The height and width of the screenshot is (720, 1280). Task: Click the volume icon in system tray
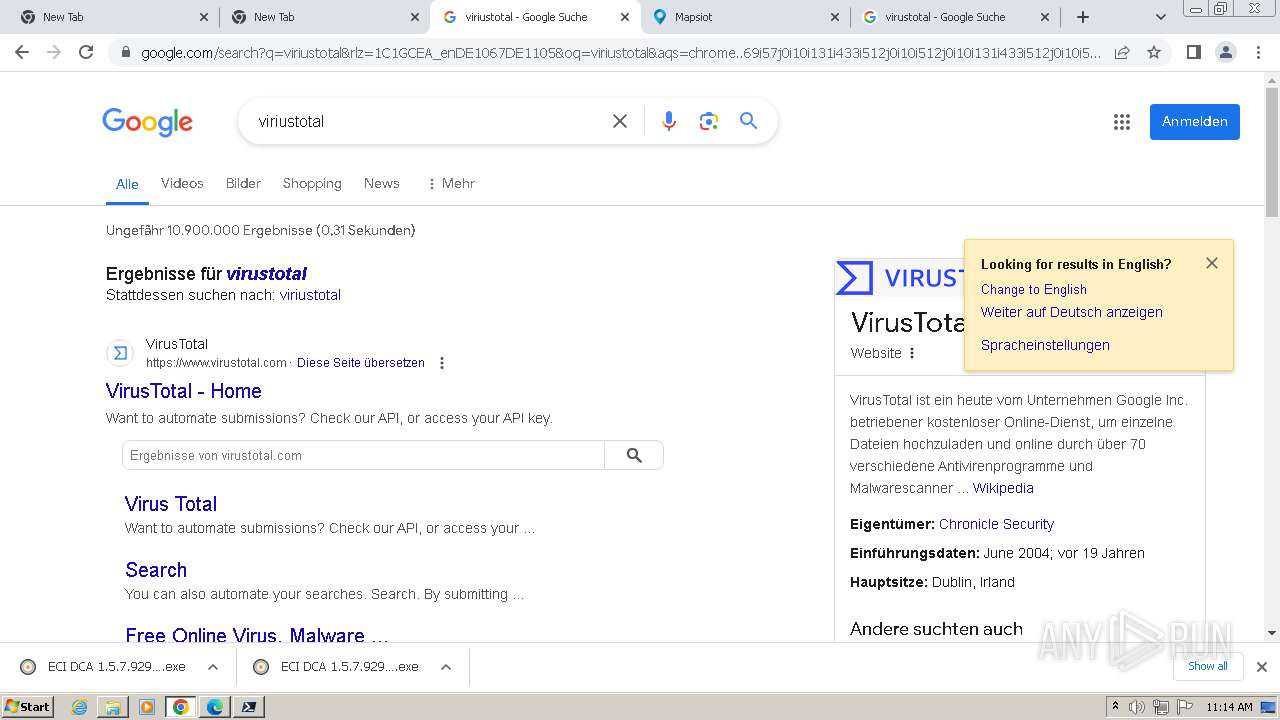coord(1137,707)
